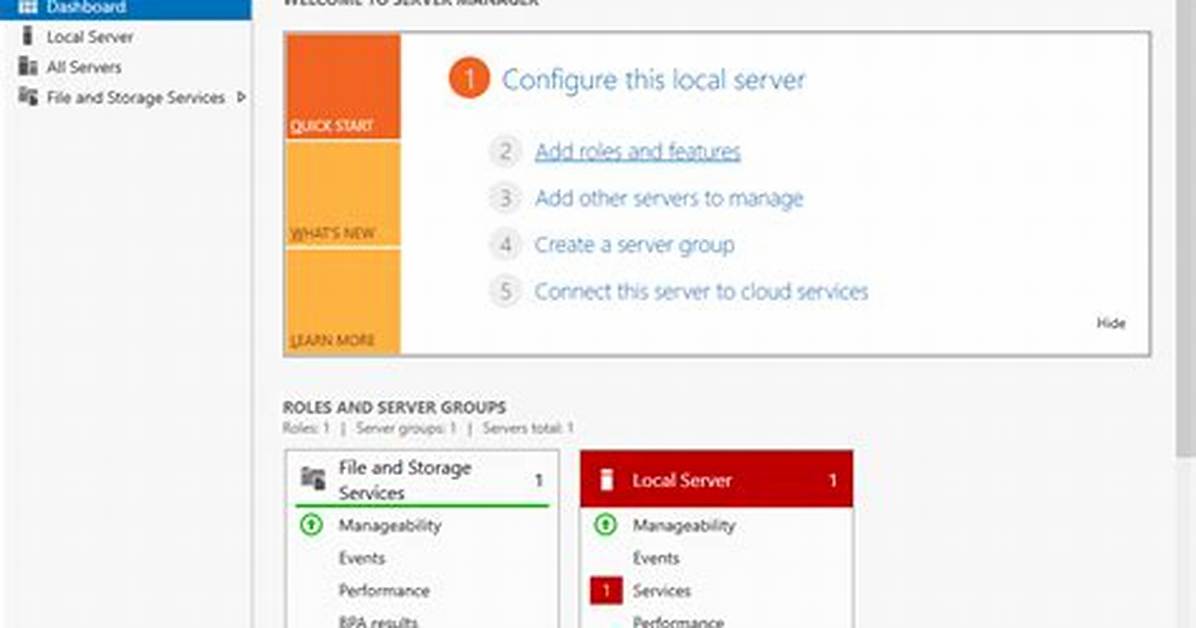Click the Local Server icon in sidebar
Screen dimensions: 1196x628
tap(27, 36)
